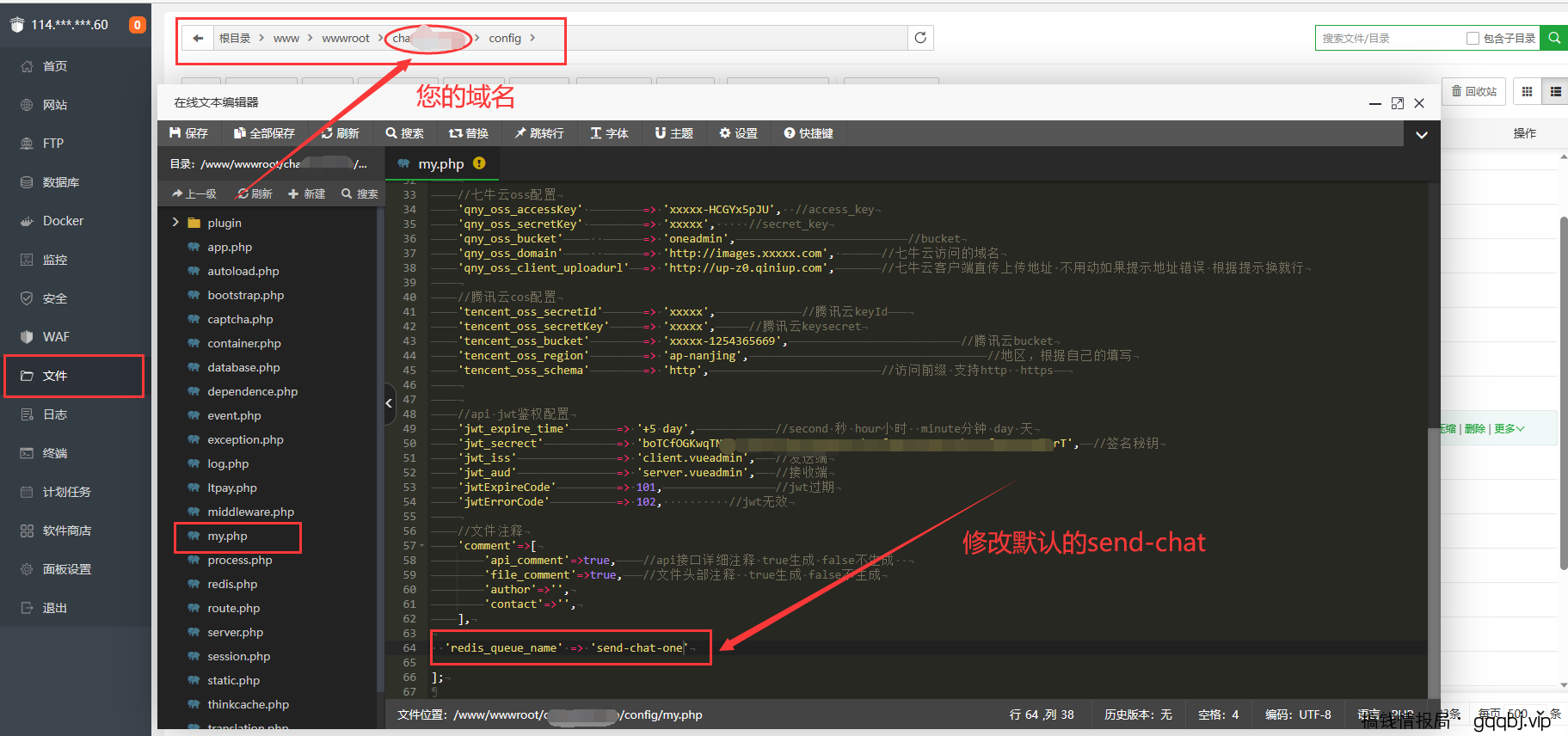The image size is (1568, 736).
Task: Fold the 'comment' array at line 57
Action: (x=421, y=546)
